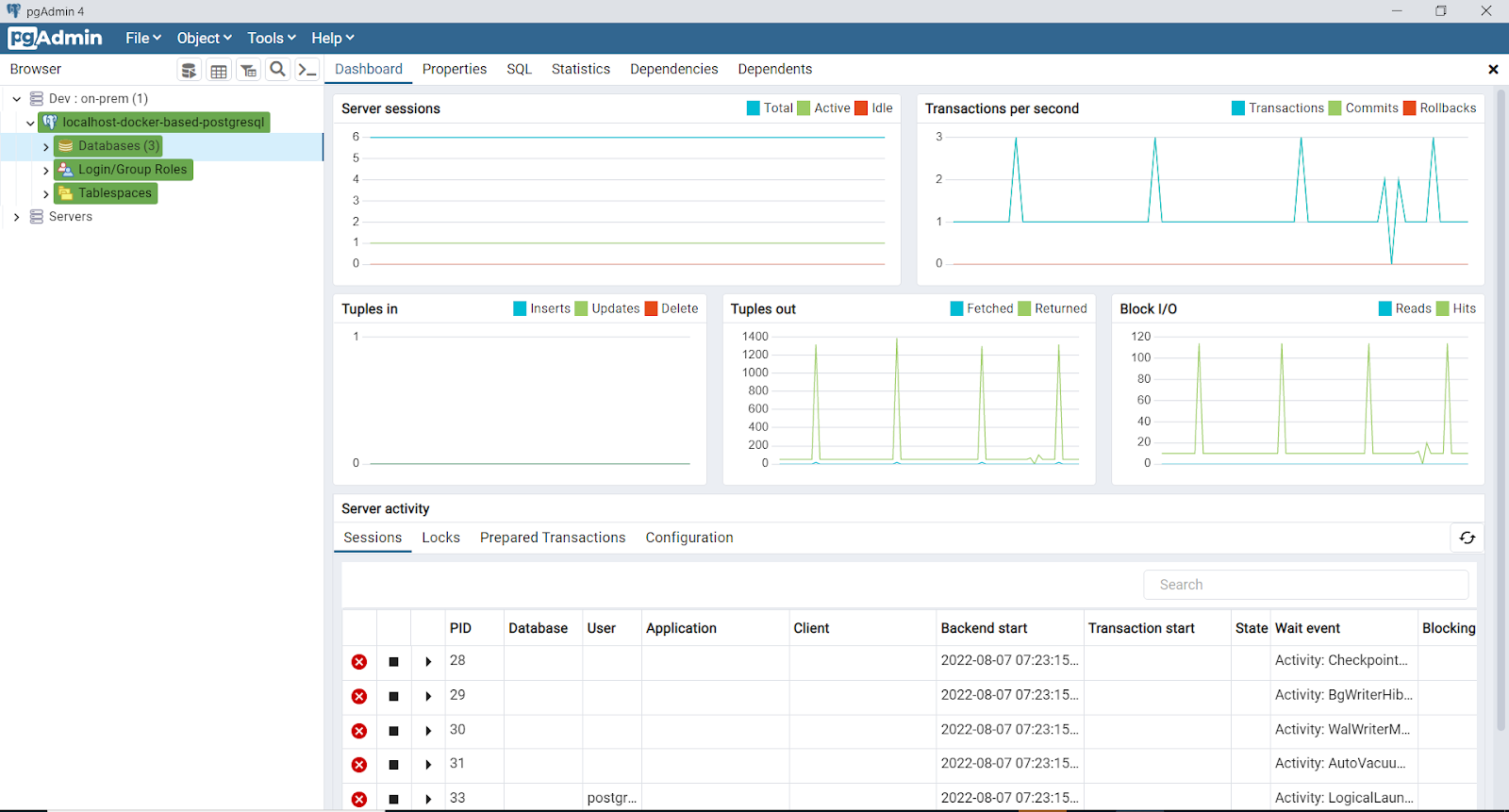The image size is (1509, 812).
Task: Click the Filtered Rows icon in Browser toolbar
Action: [248, 70]
